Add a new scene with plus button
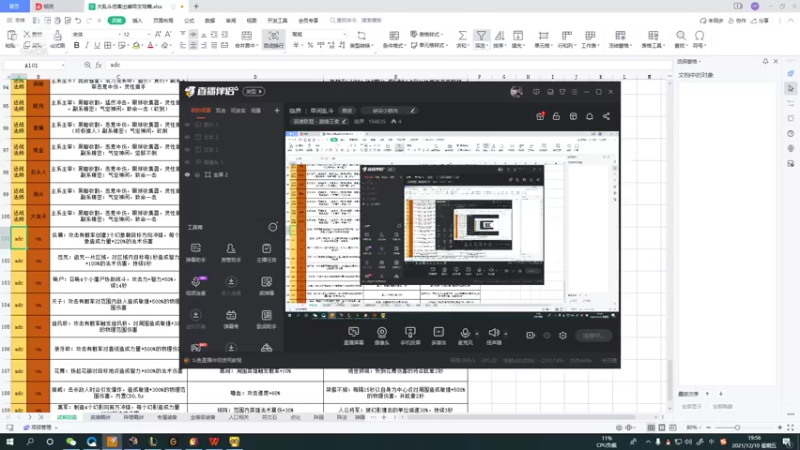This screenshot has width=800, height=450. pos(277,110)
